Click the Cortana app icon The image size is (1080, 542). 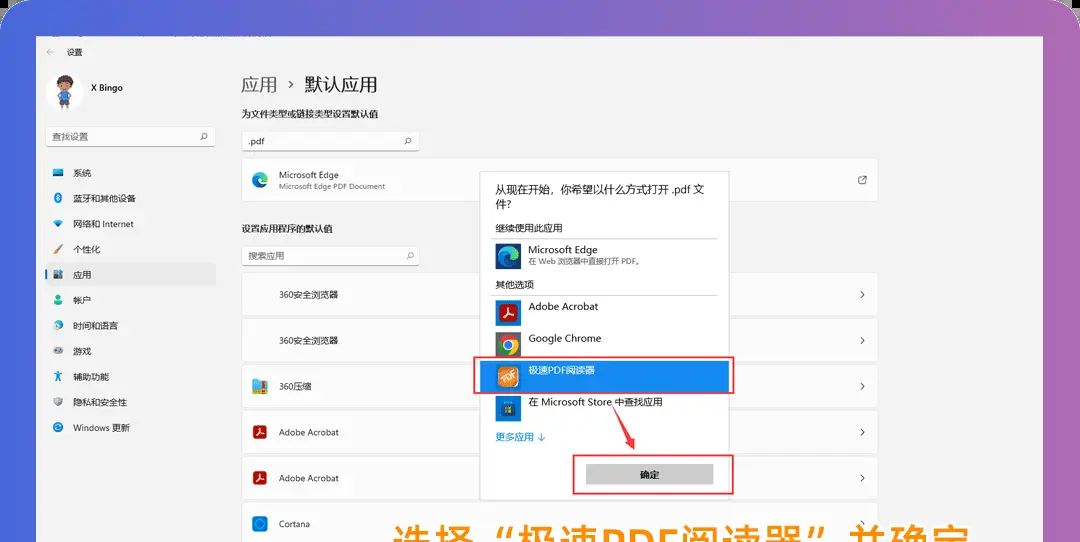point(260,524)
